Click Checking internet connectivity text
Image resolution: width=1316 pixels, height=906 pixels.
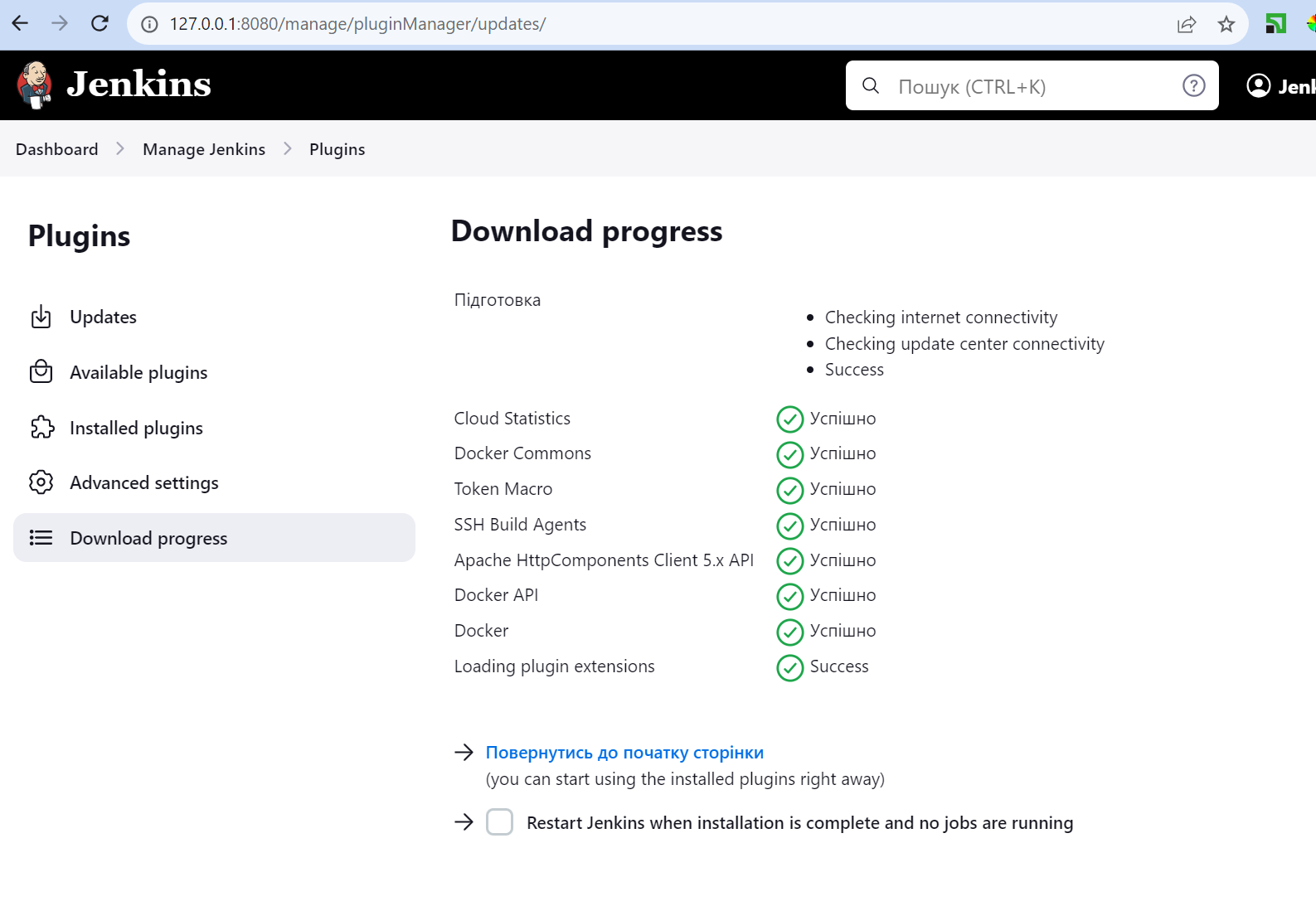[x=941, y=317]
